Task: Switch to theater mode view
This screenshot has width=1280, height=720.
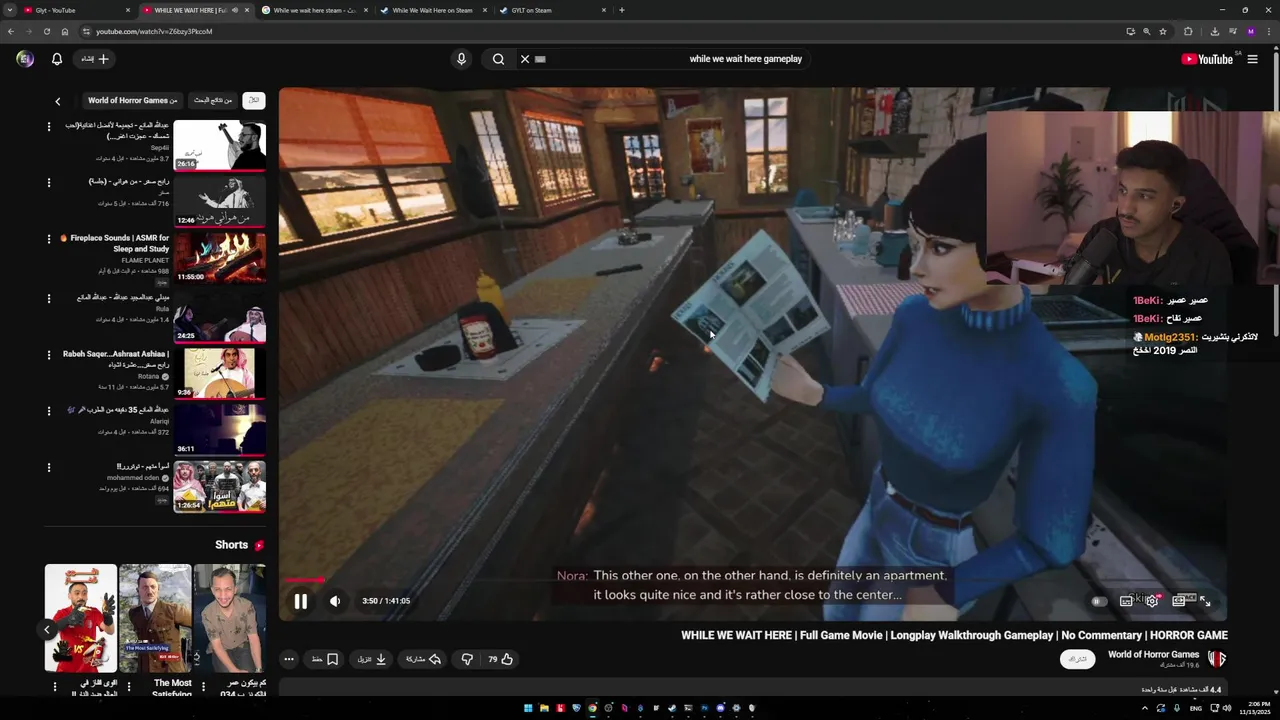Action: click(1179, 601)
